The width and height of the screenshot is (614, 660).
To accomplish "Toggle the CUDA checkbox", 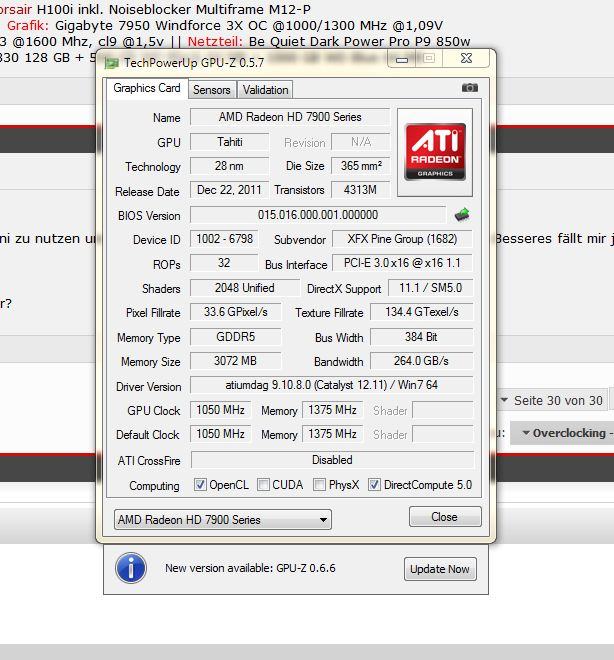I will (263, 484).
